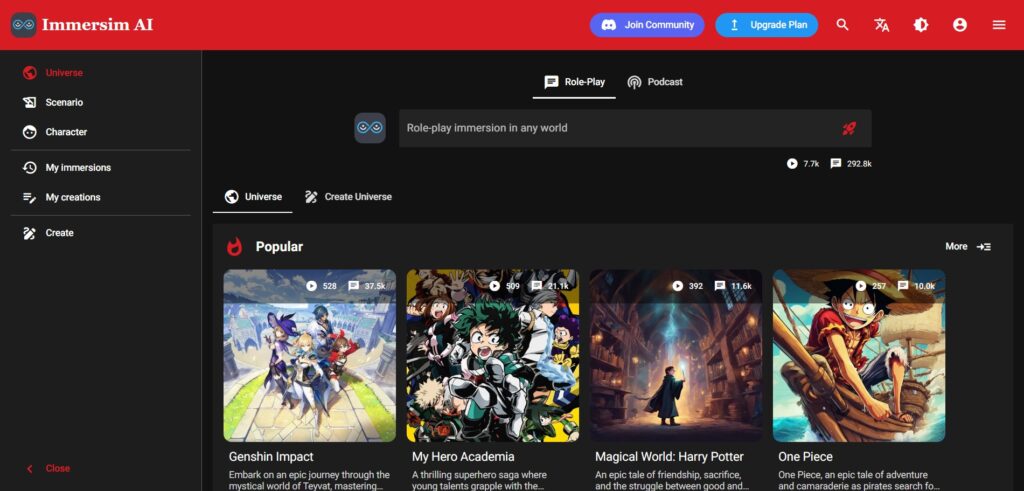The width and height of the screenshot is (1024, 491).
Task: Click the Character face icon
Action: click(x=29, y=132)
